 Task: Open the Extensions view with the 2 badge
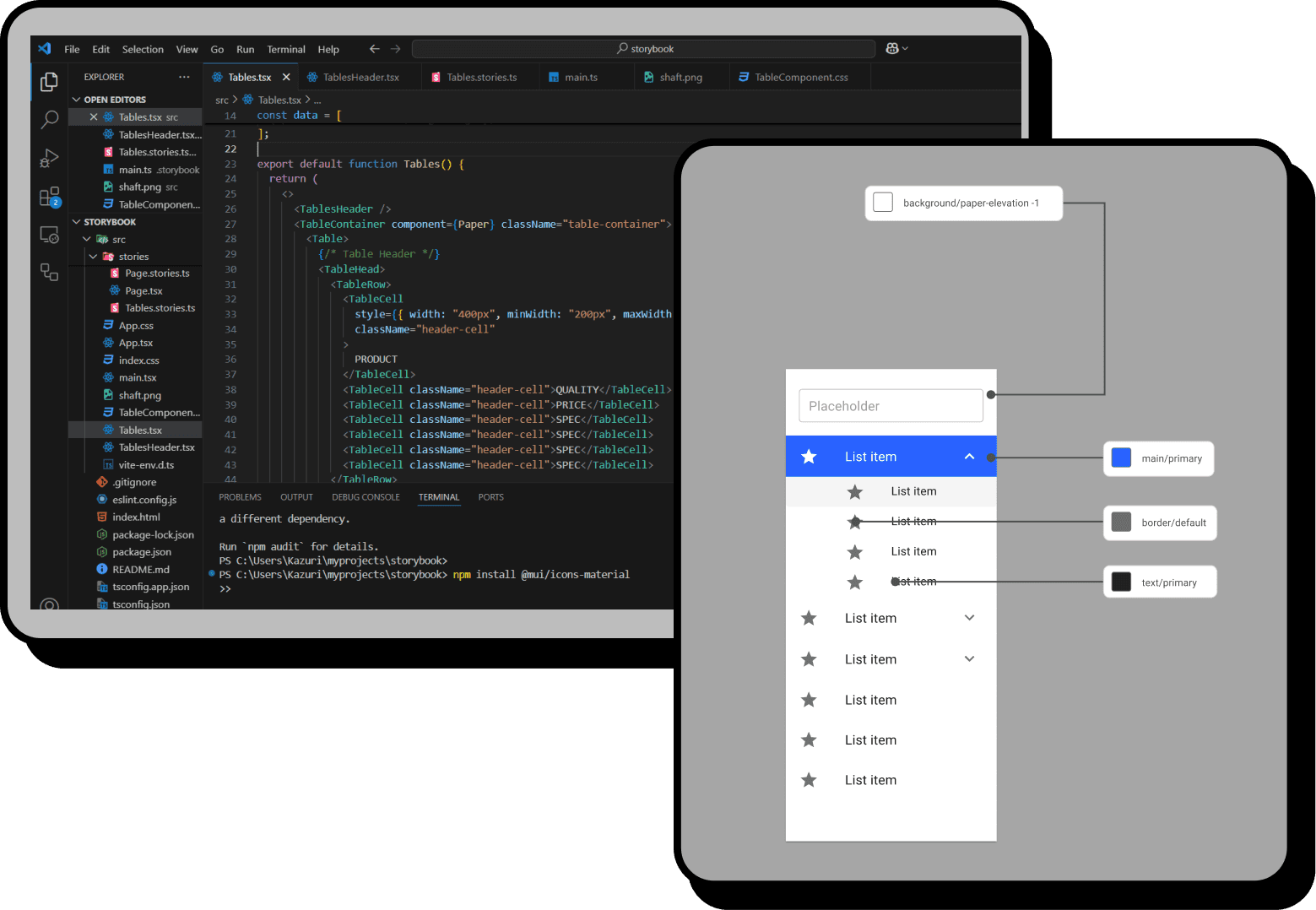50,197
